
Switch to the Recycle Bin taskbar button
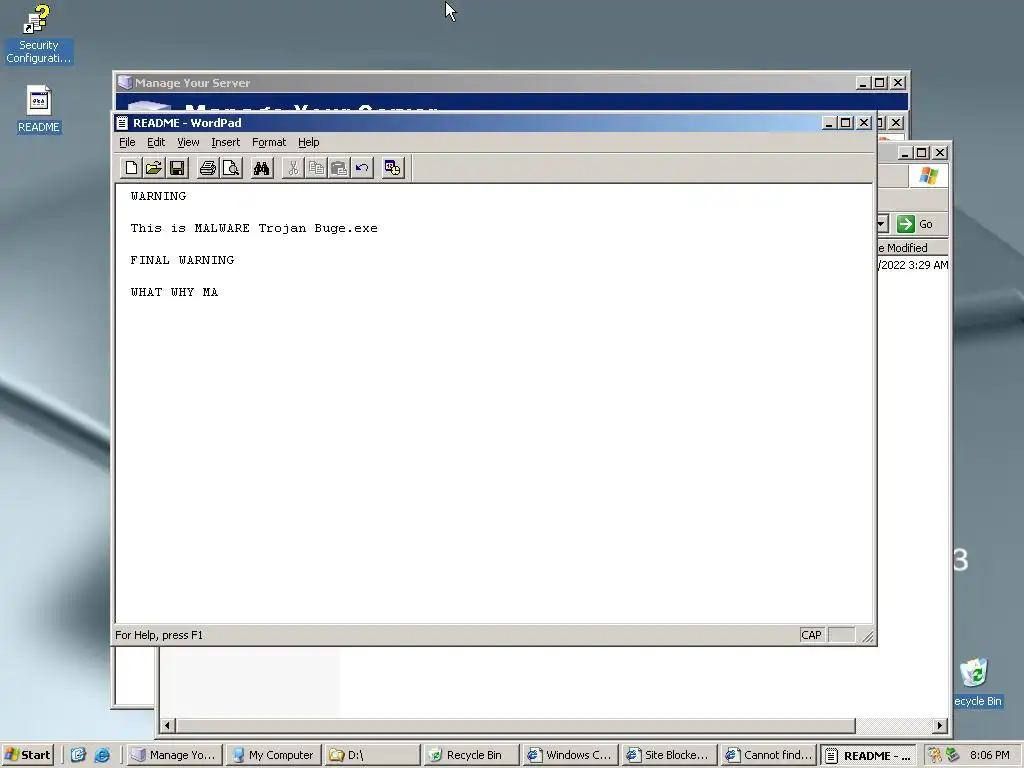pyautogui.click(x=472, y=755)
